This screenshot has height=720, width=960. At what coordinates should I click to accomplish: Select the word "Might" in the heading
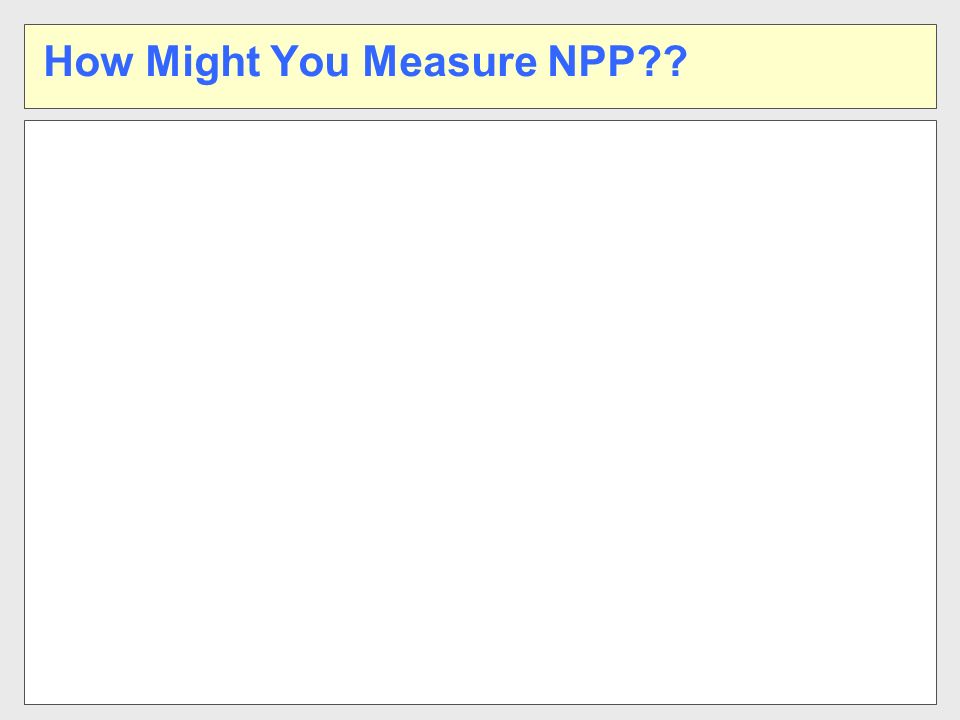coord(203,63)
